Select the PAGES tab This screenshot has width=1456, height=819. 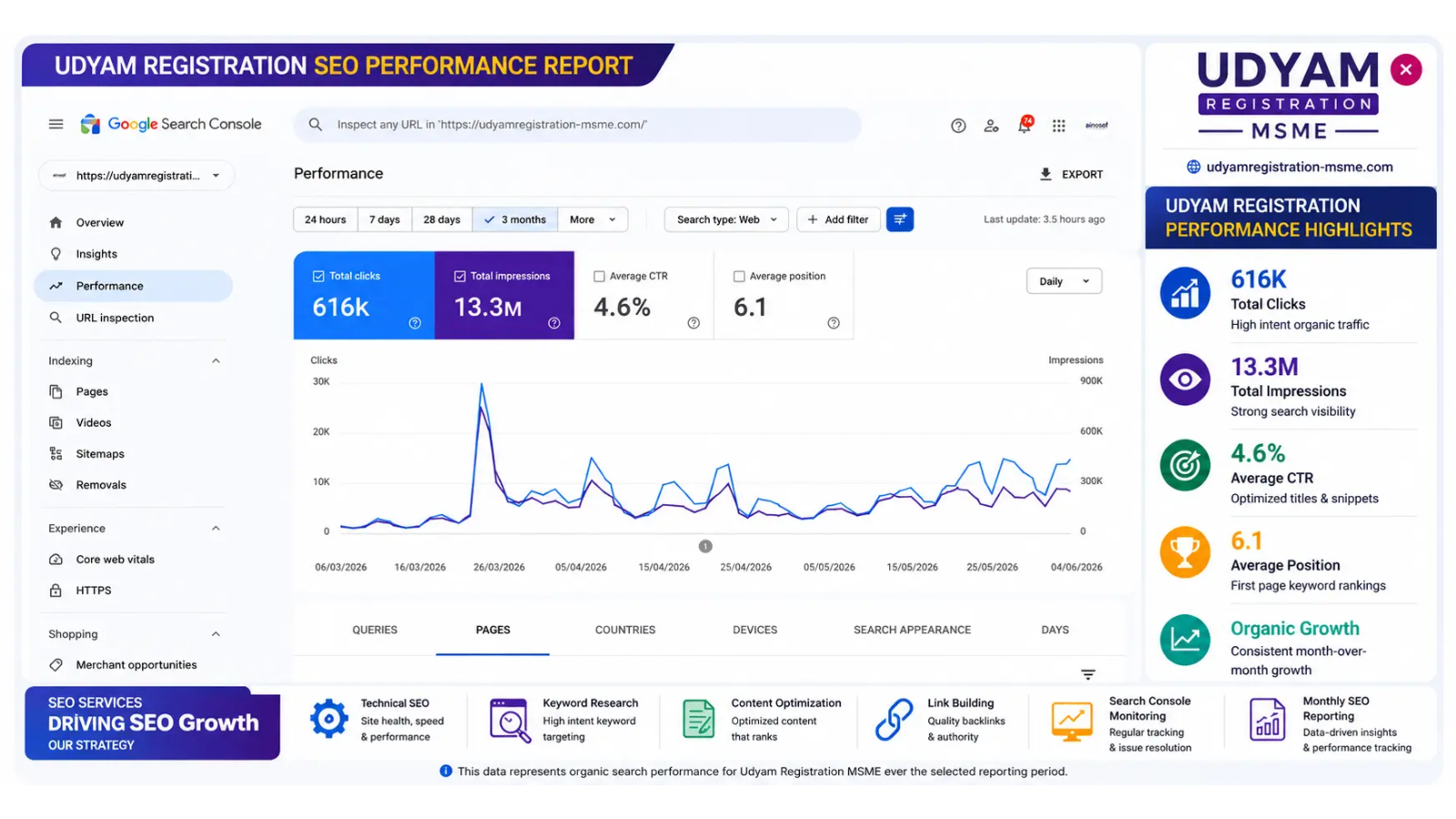tap(492, 630)
